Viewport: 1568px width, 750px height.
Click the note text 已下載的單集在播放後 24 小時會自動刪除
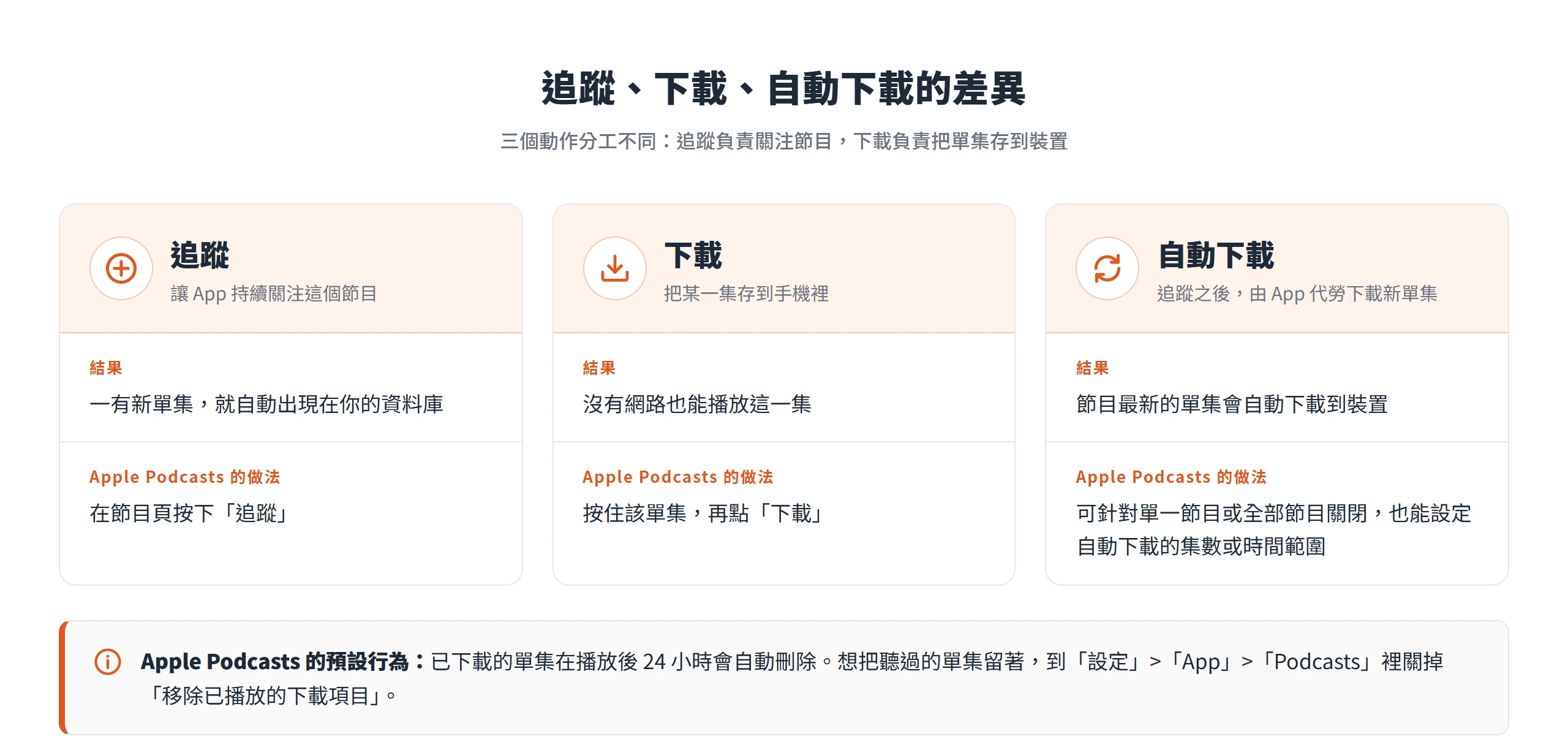click(624, 662)
